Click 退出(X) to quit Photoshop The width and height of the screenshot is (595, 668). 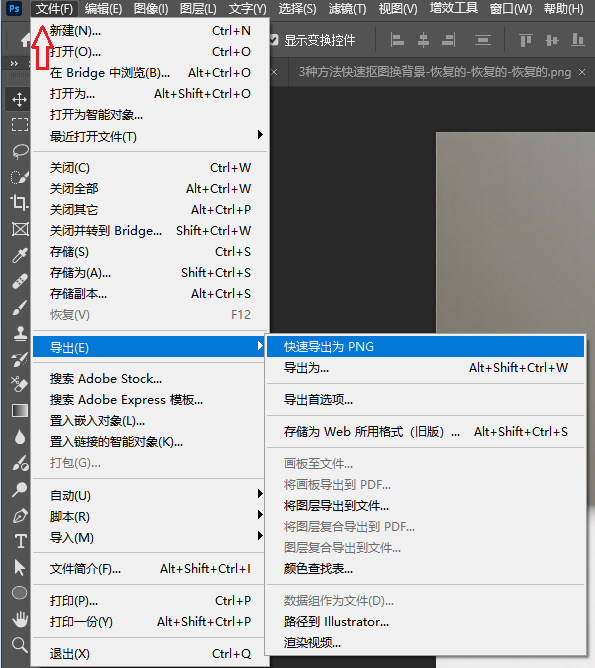pyautogui.click(x=150, y=654)
